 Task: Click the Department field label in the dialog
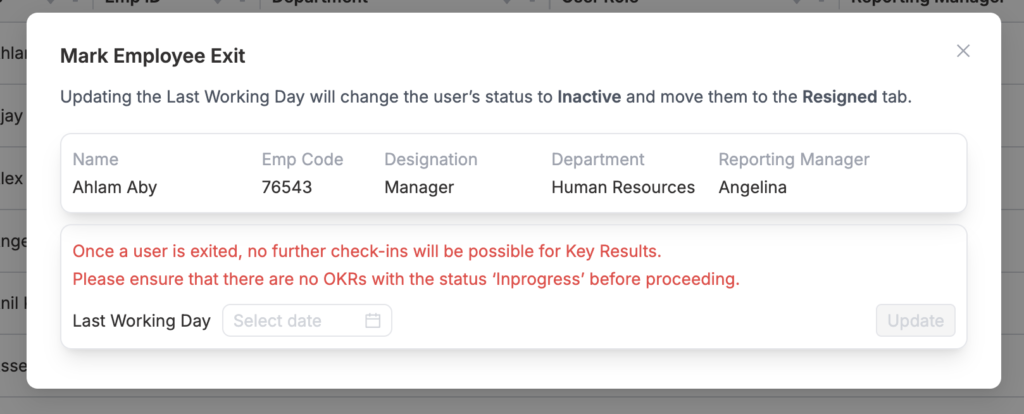coord(598,159)
